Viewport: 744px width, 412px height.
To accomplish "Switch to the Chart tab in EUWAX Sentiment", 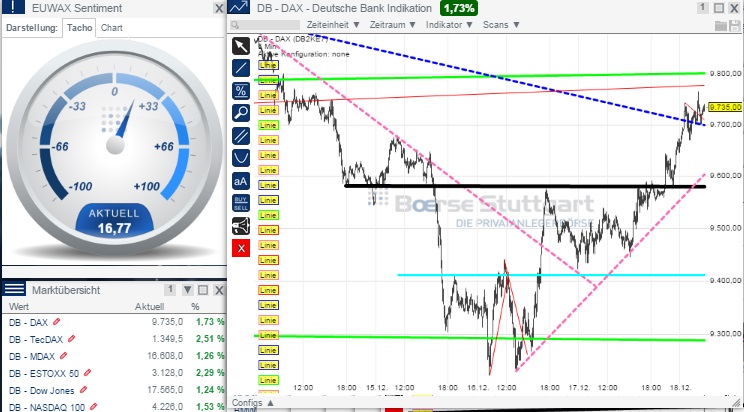I will [x=112, y=28].
